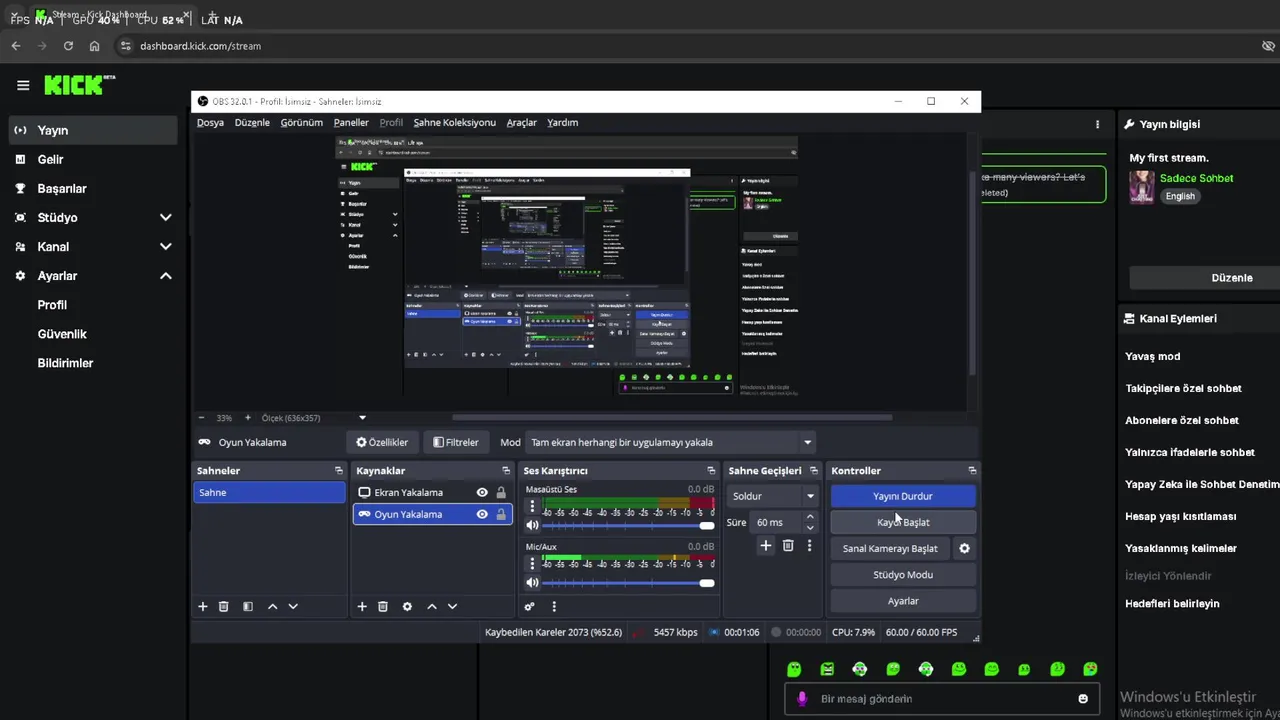Open the Soldur transition dropdown
The height and width of the screenshot is (720, 1280).
pyautogui.click(x=773, y=496)
